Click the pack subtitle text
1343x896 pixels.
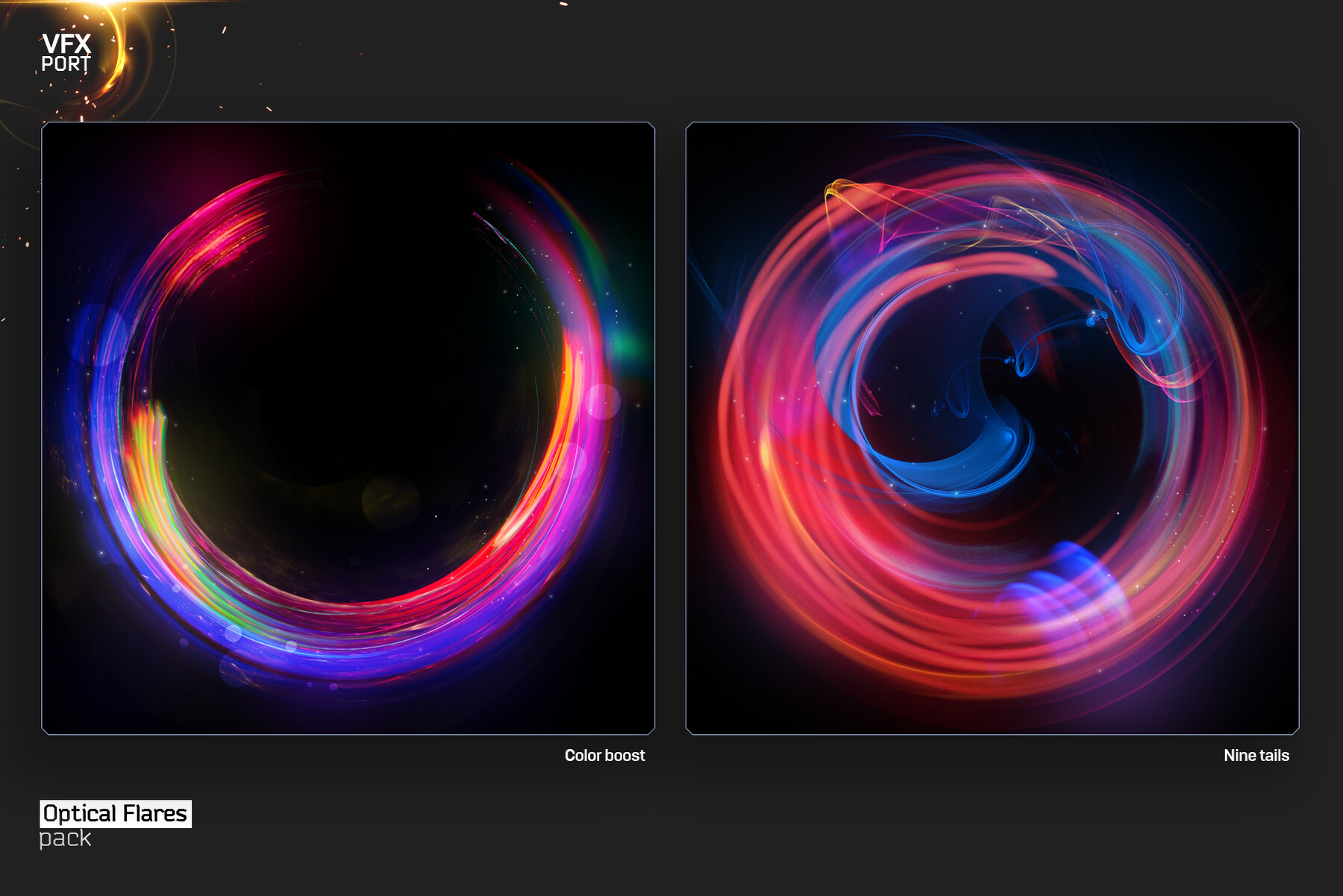pos(64,838)
